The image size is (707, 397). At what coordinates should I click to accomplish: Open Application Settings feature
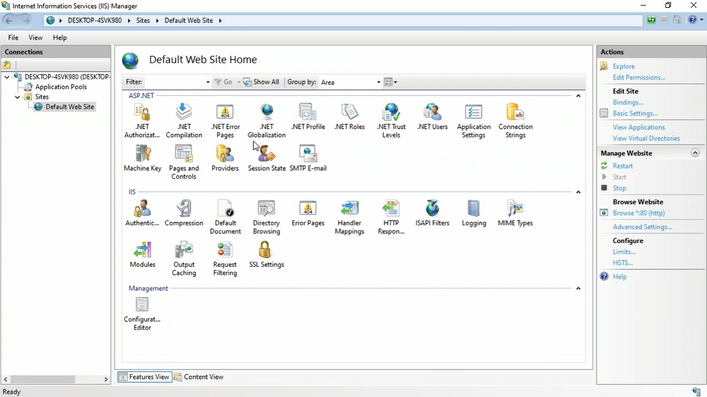(x=473, y=120)
